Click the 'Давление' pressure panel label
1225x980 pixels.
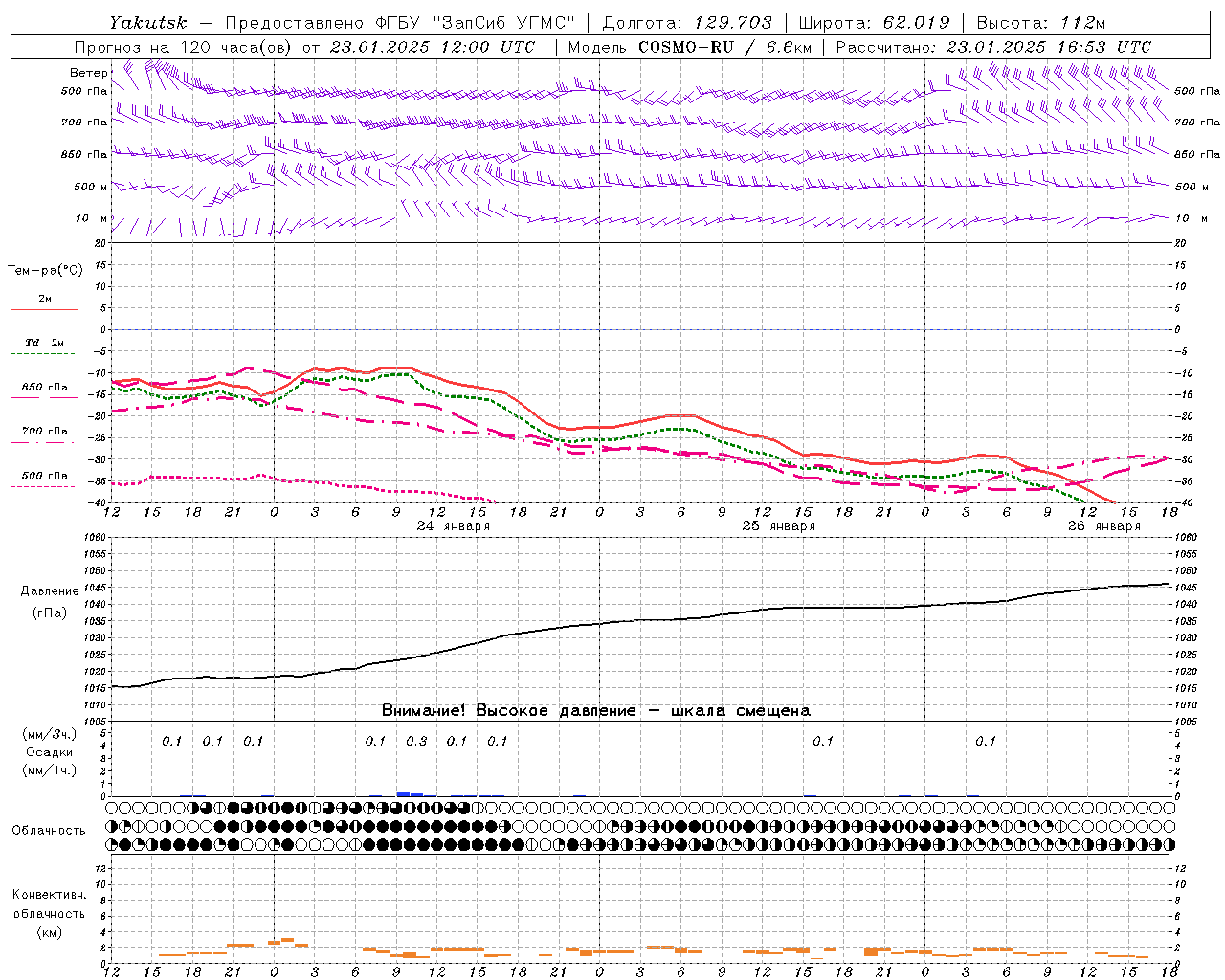[50, 590]
